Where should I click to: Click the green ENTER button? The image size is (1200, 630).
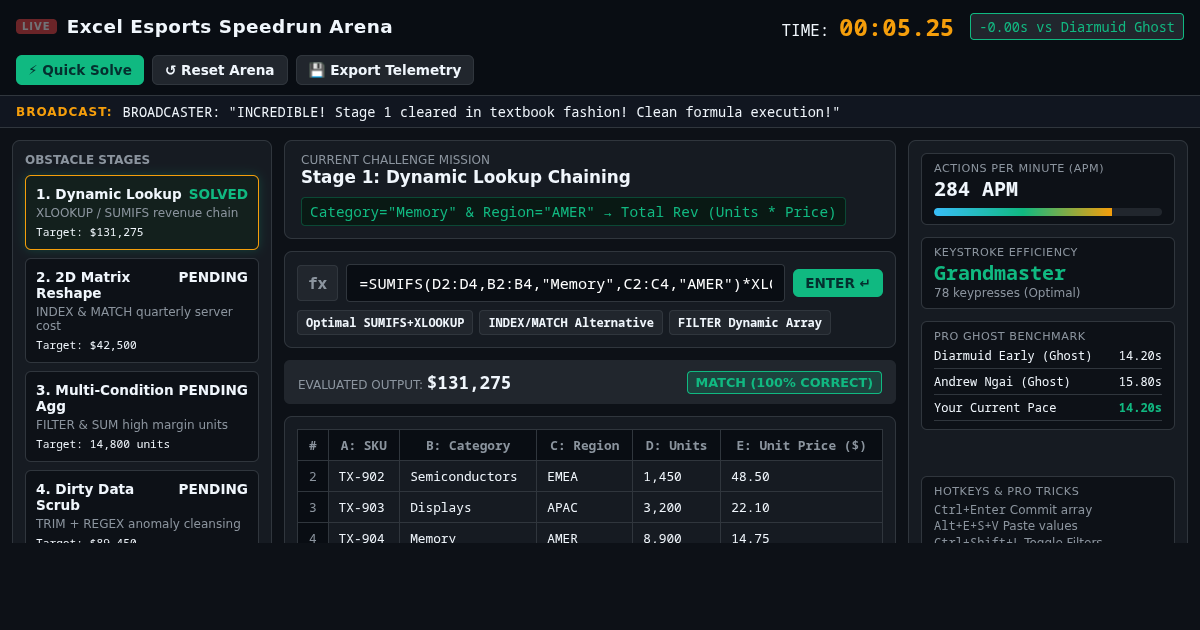click(838, 283)
